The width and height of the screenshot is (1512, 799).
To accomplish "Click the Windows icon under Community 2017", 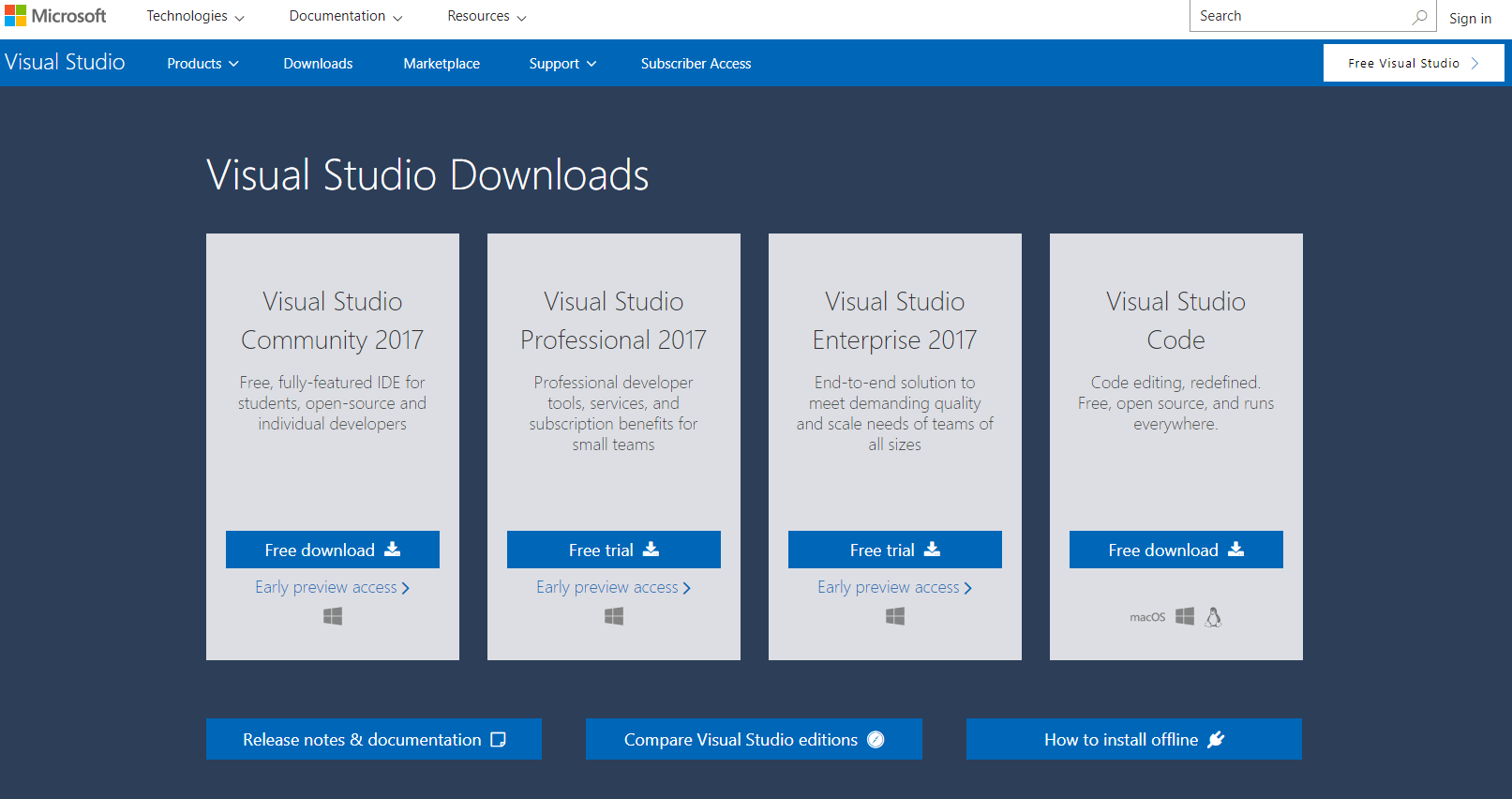I will pyautogui.click(x=333, y=616).
